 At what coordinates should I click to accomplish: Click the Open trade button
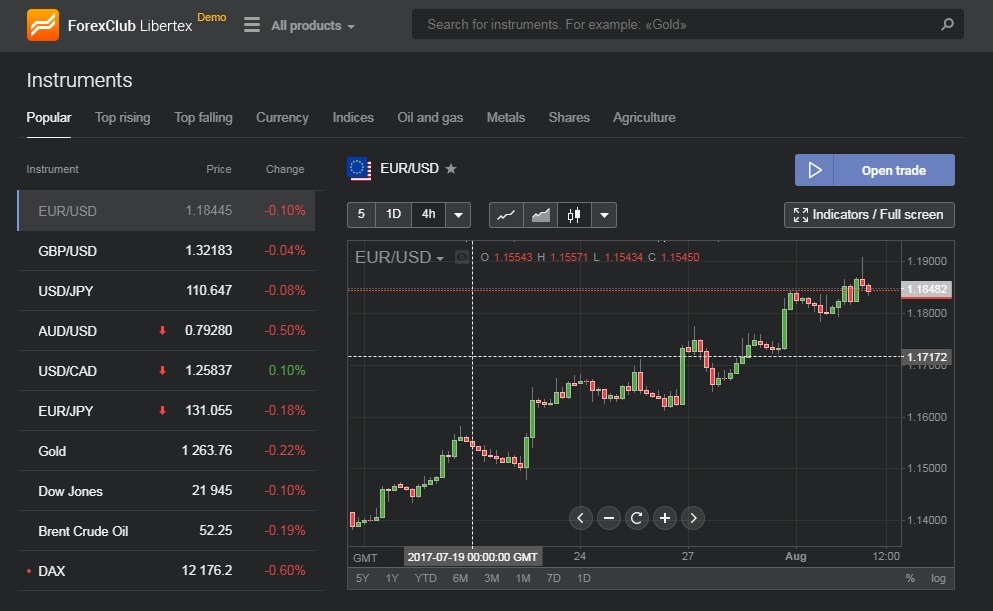875,170
